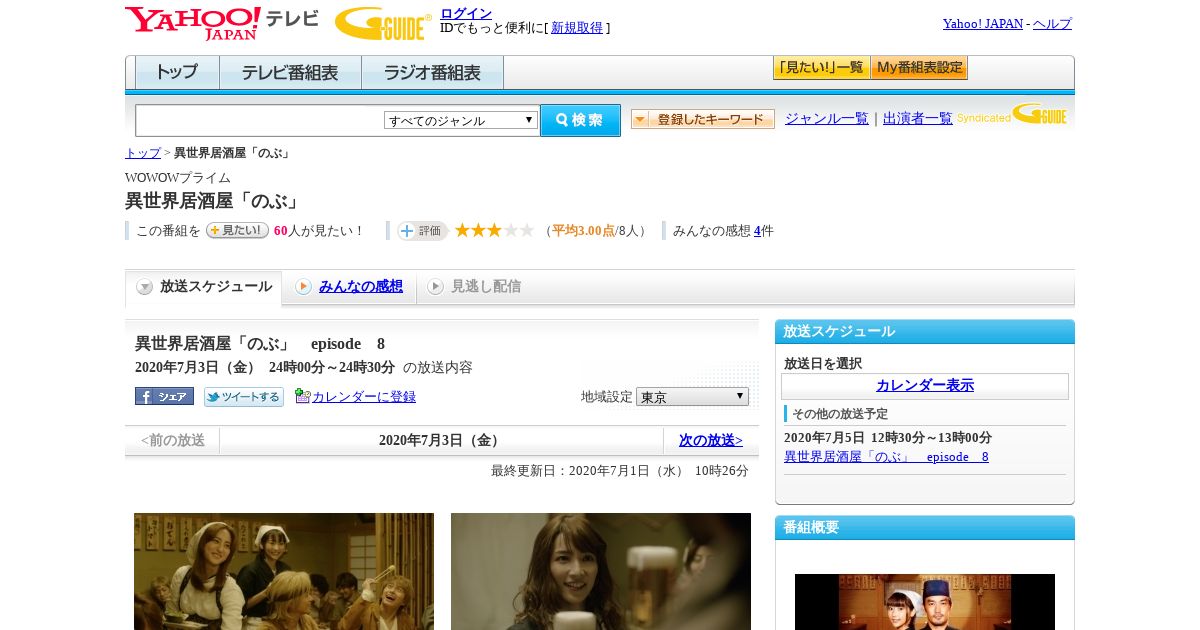Open the ジャンル一覧 link
The image size is (1200, 630).
coord(827,118)
